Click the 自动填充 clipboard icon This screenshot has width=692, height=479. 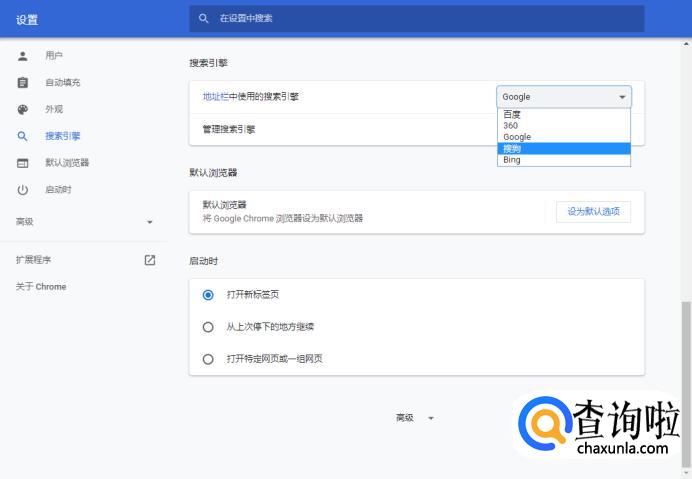point(23,83)
